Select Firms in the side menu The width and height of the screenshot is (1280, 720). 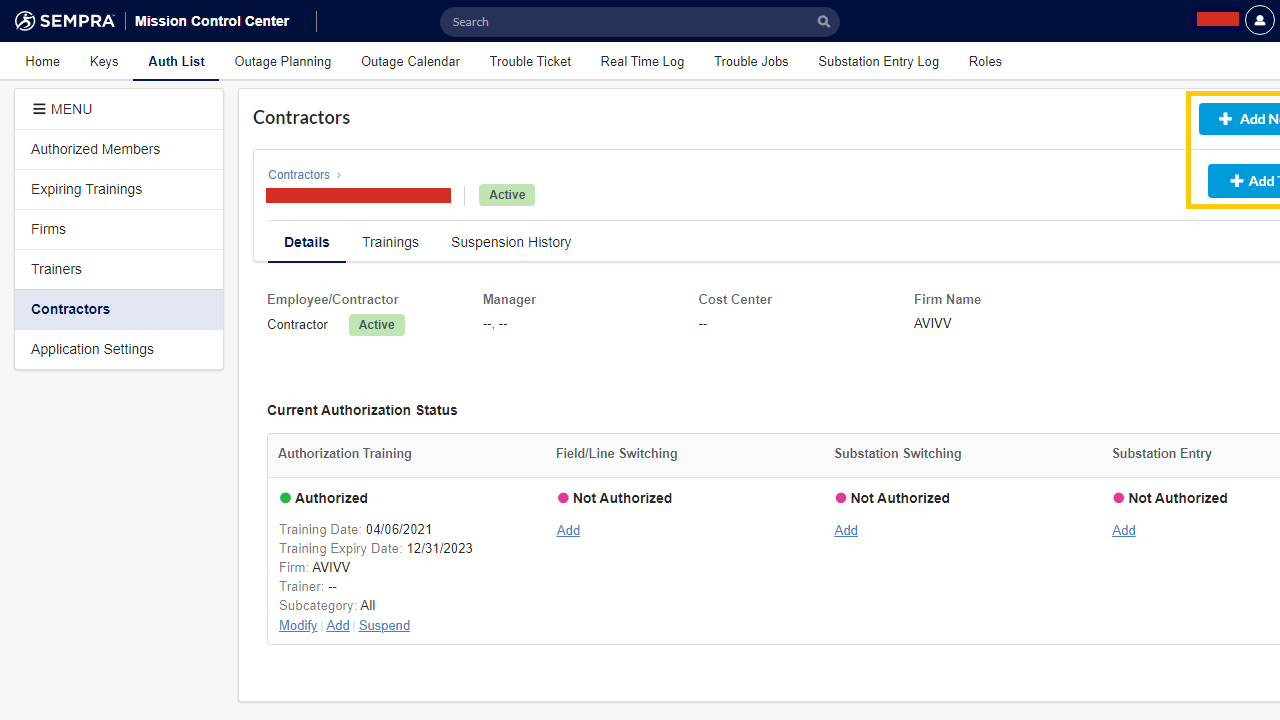tap(48, 229)
